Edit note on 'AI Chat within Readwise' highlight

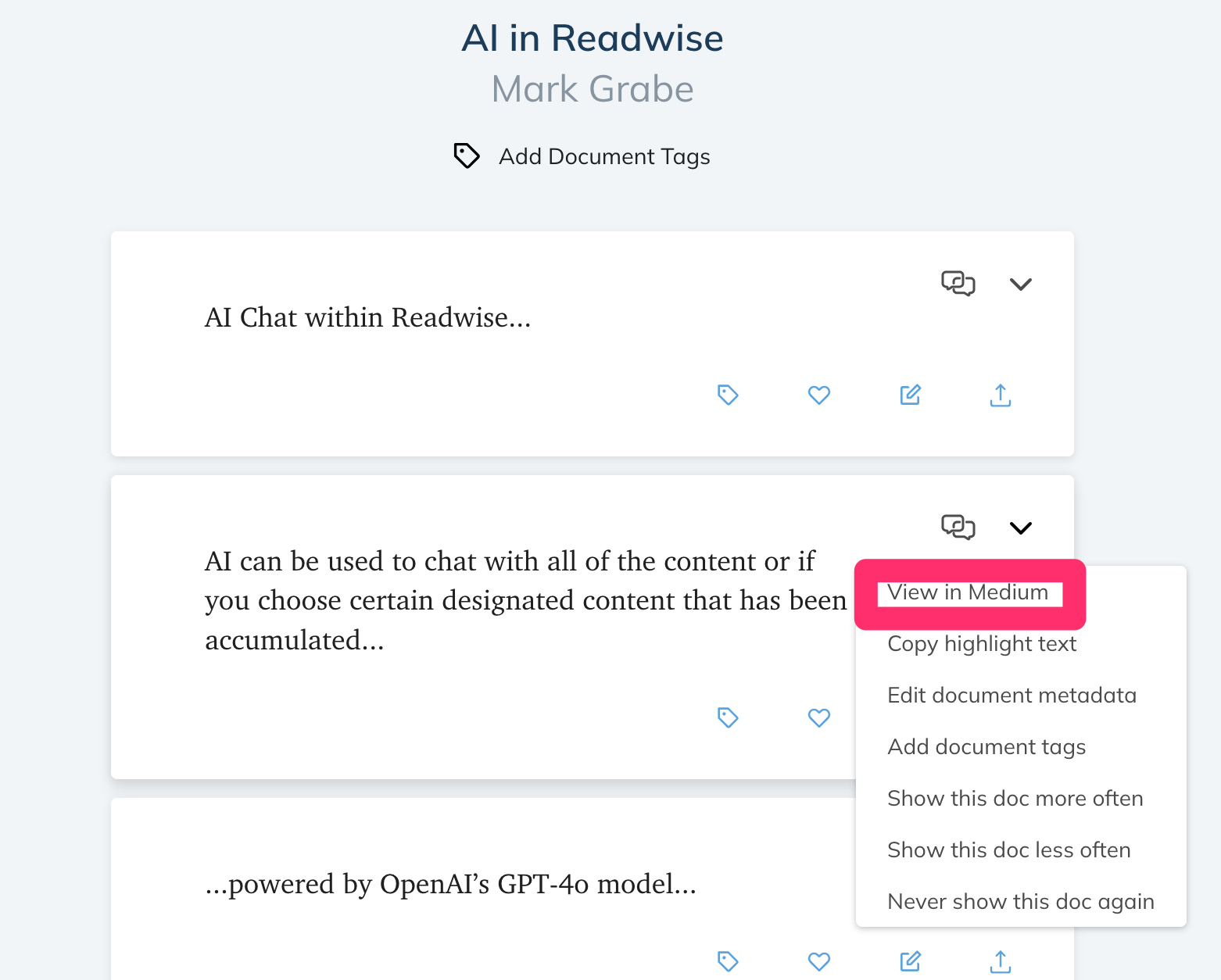[x=911, y=395]
